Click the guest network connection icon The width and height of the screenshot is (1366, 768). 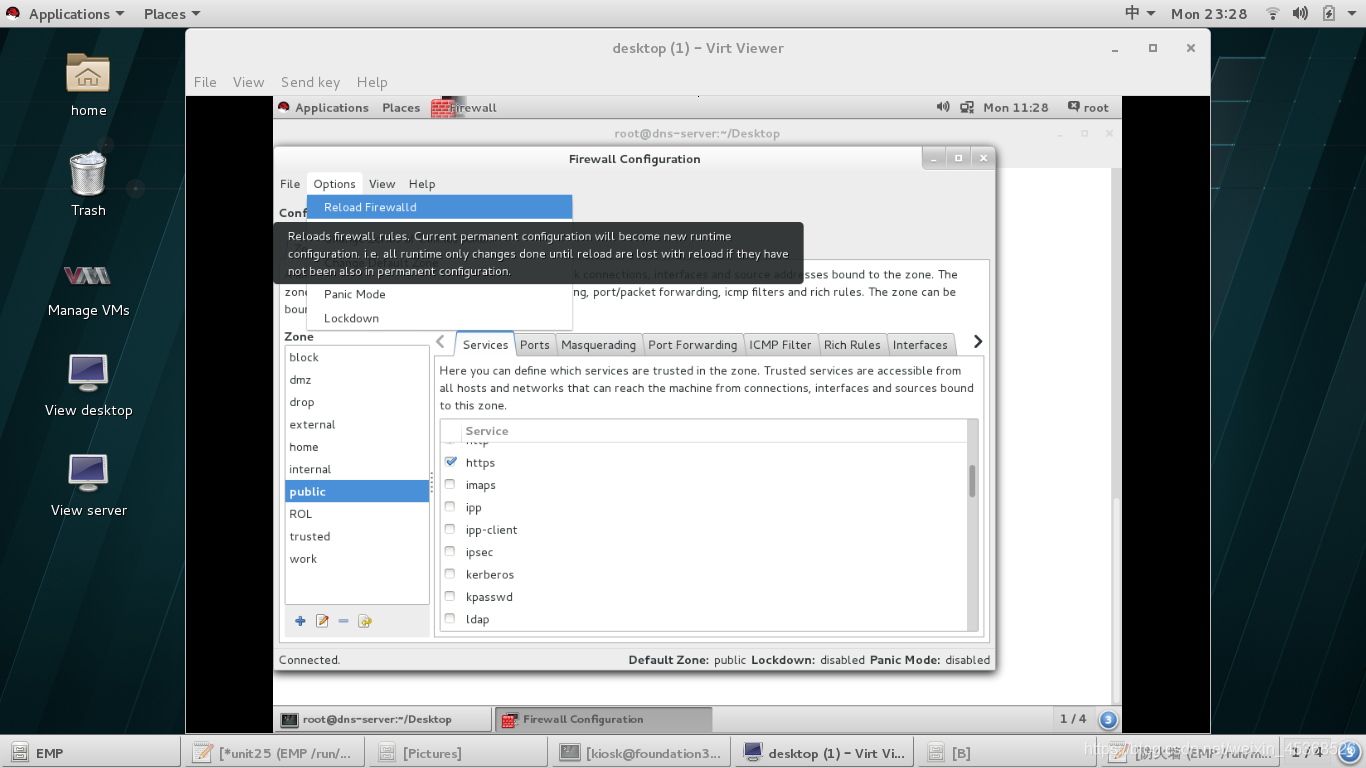pos(967,107)
